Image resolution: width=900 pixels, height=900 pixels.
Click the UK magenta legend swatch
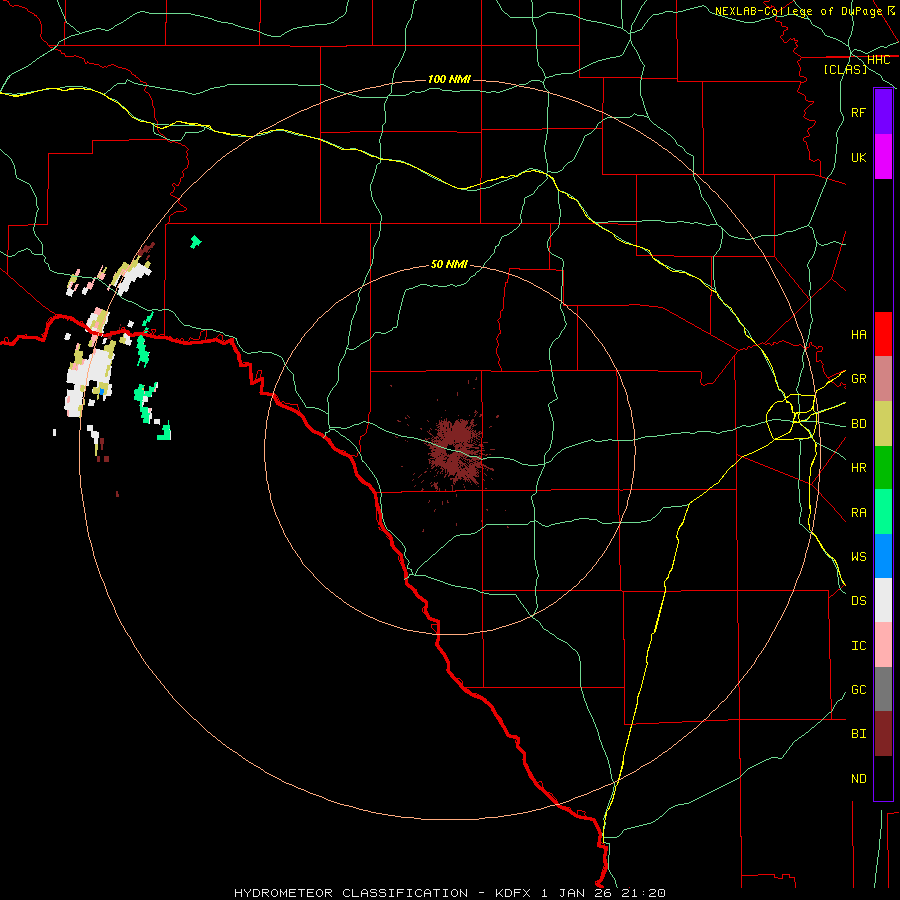(x=883, y=157)
